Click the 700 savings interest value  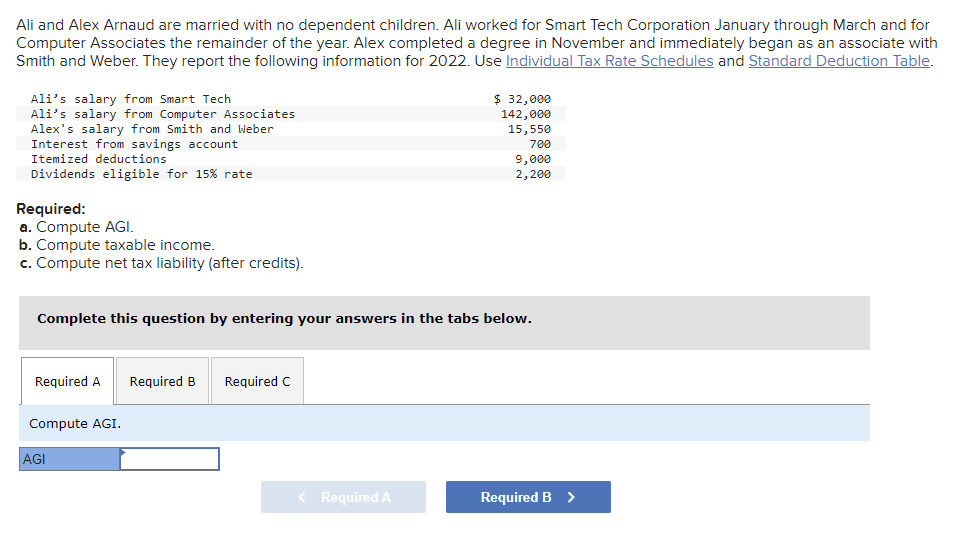540,144
